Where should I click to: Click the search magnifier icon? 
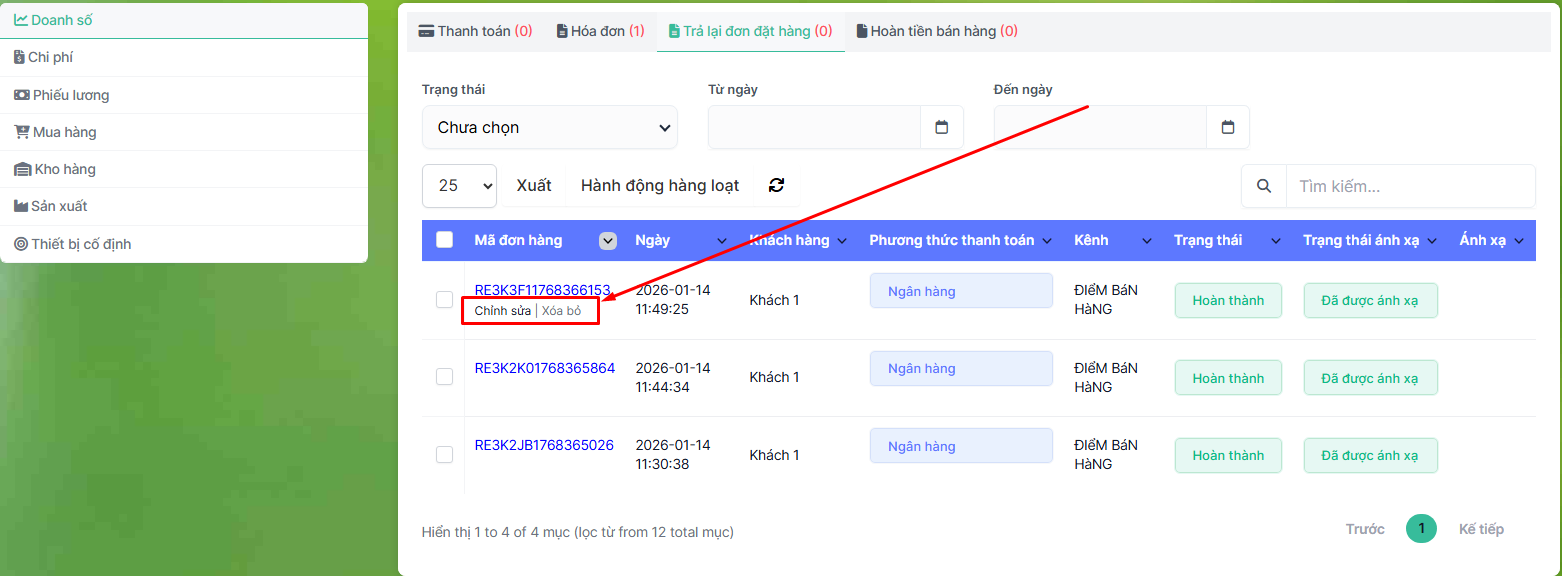1264,186
